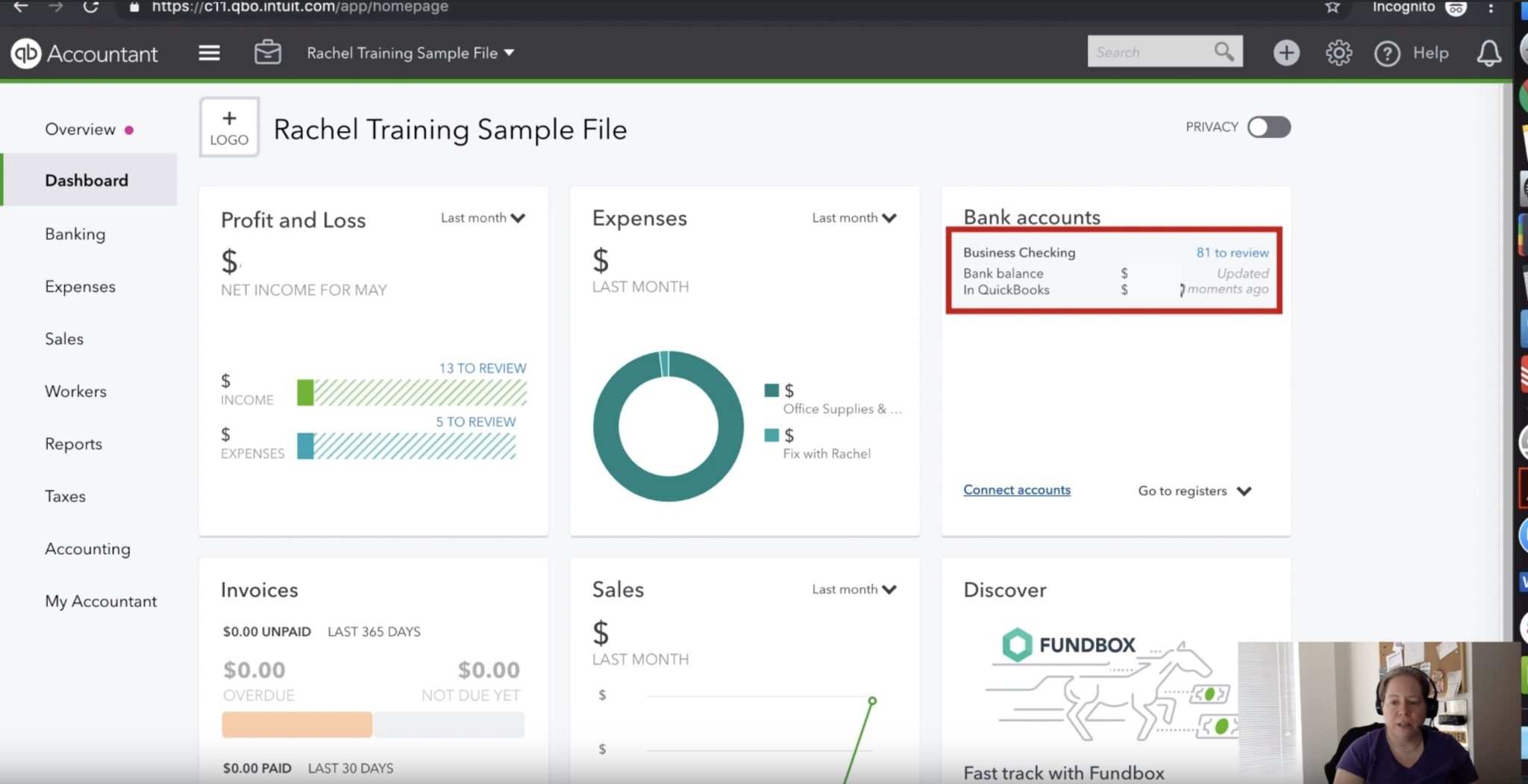Image resolution: width=1528 pixels, height=784 pixels.
Task: Open the accountant toolbox briefcase icon
Action: pos(267,53)
